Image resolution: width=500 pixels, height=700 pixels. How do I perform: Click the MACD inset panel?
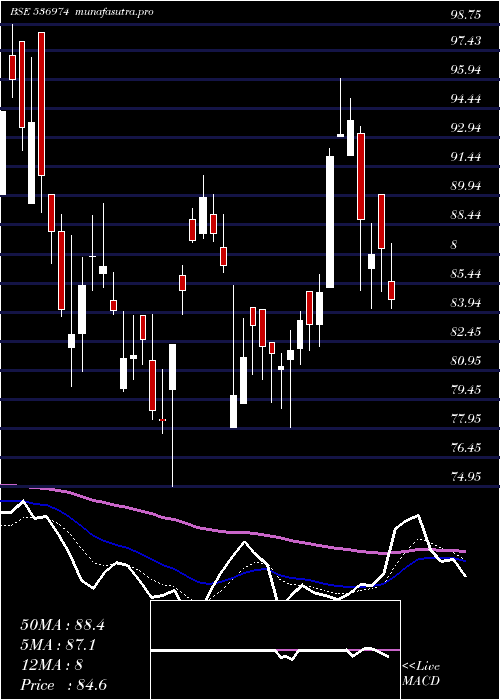pyautogui.click(x=275, y=650)
